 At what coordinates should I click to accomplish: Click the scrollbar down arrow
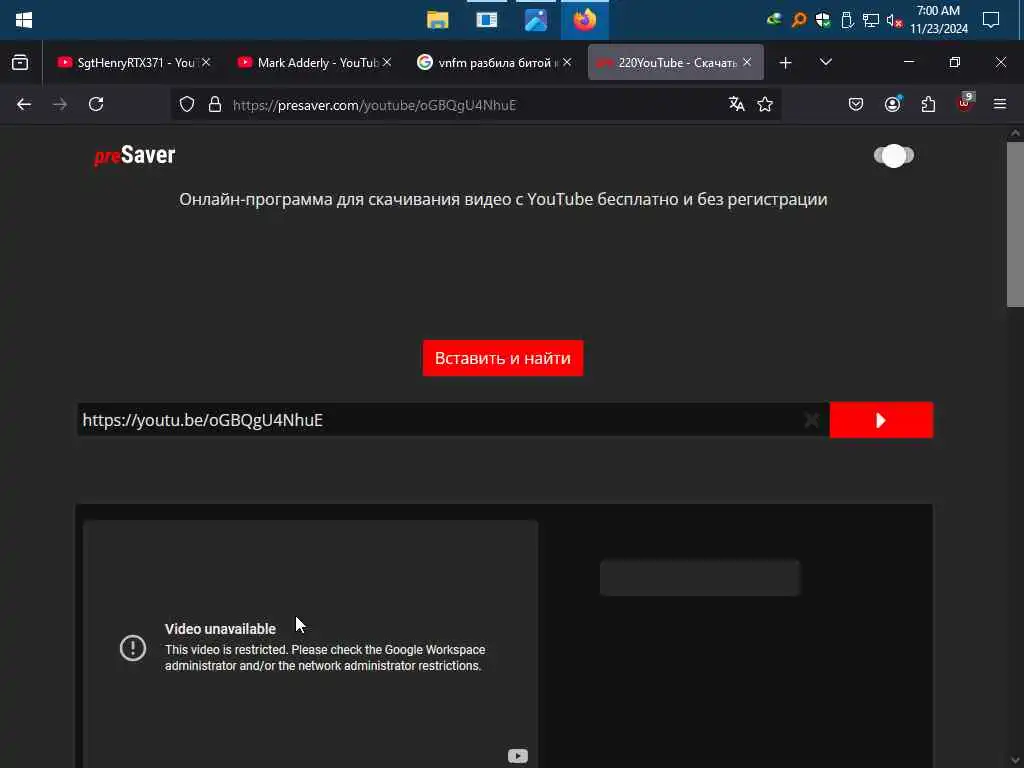[x=1015, y=761]
